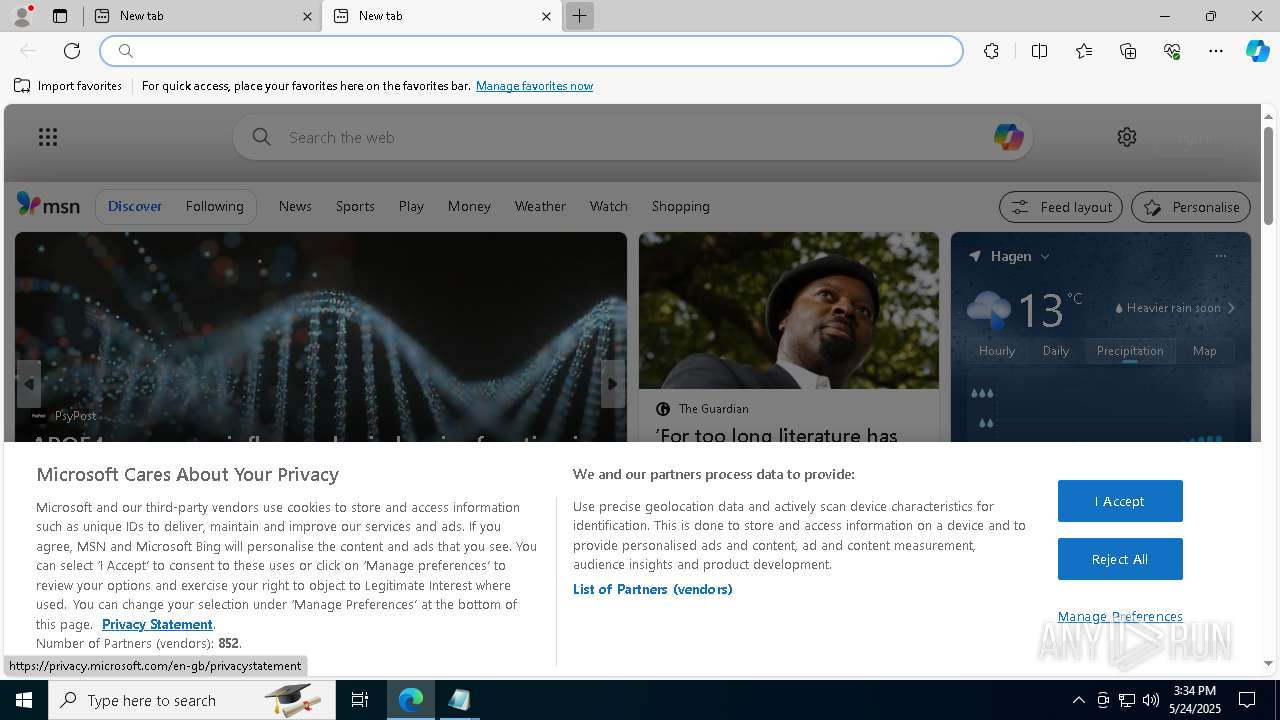Open the Privacy Statement link
Viewport: 1280px width, 720px height.
point(157,624)
